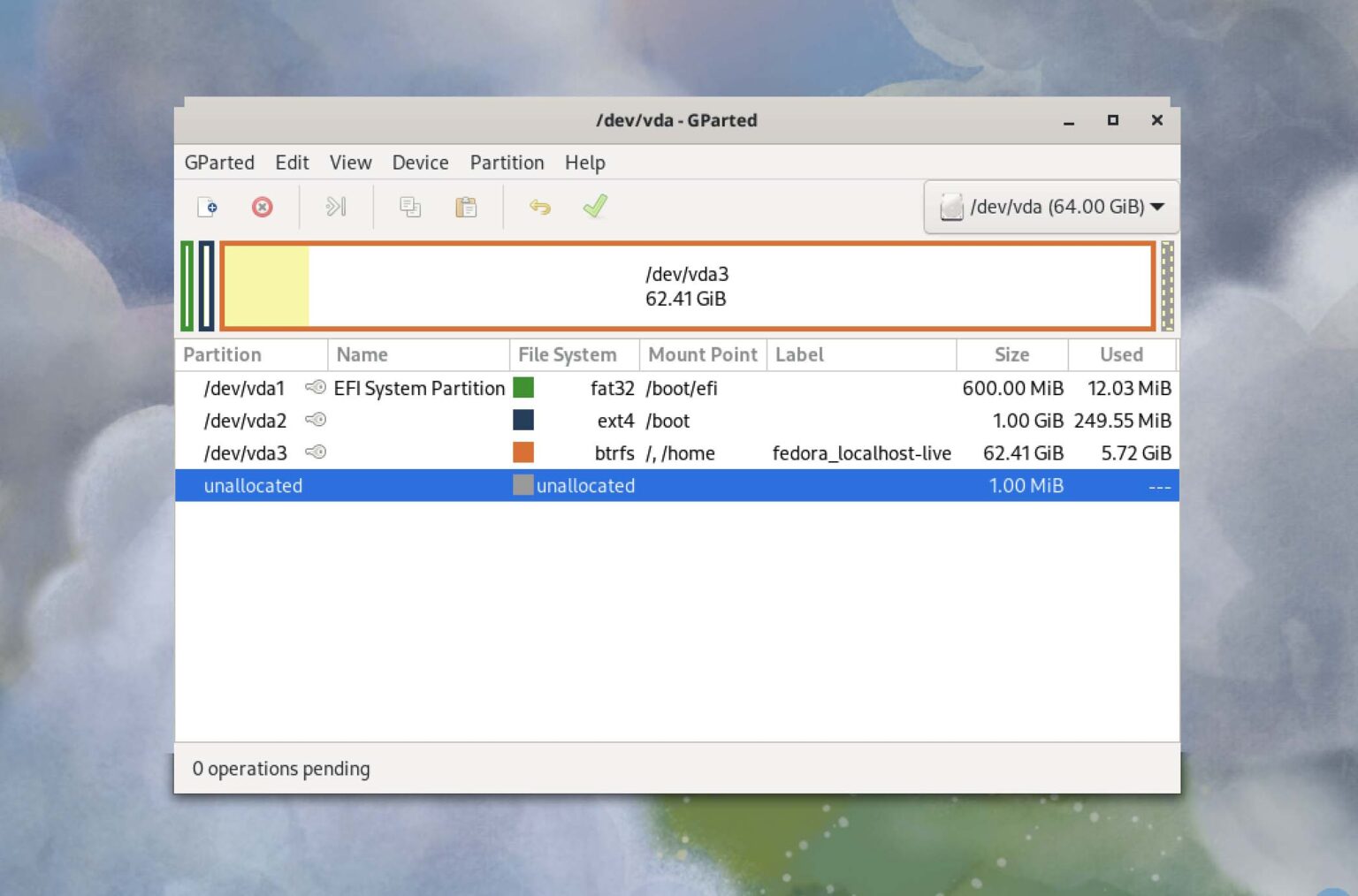Toggle the key lock beside /dev/vda1
The height and width of the screenshot is (896, 1358).
(x=315, y=388)
